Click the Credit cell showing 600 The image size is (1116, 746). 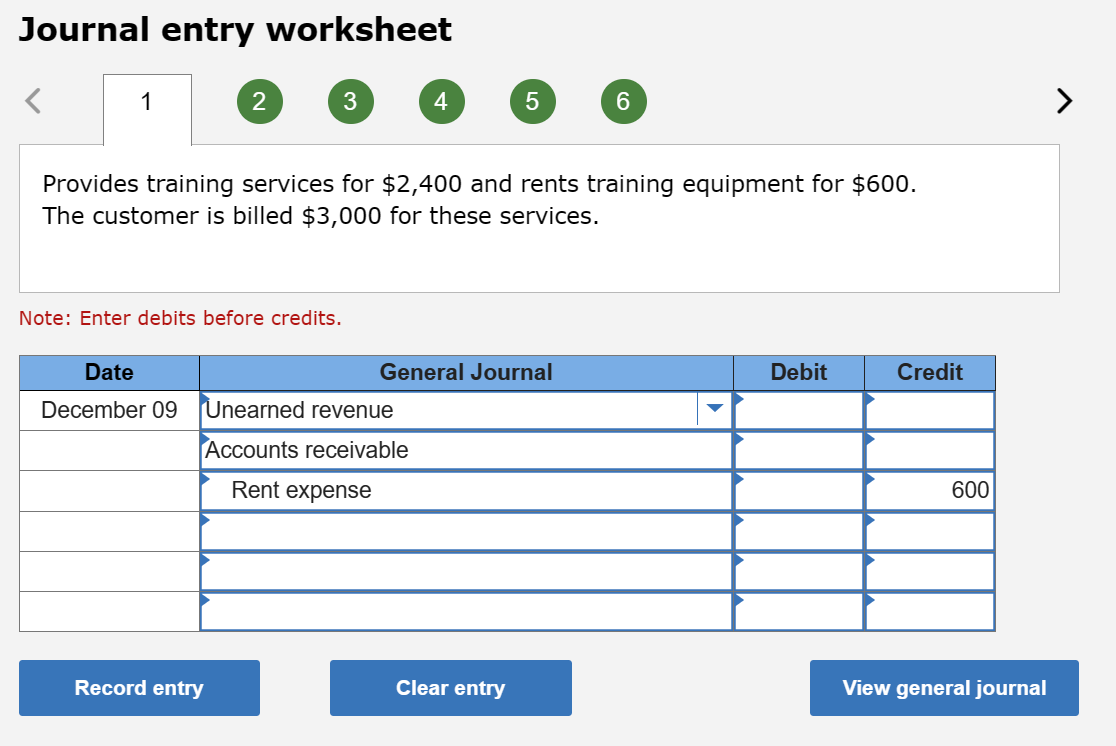pos(928,490)
